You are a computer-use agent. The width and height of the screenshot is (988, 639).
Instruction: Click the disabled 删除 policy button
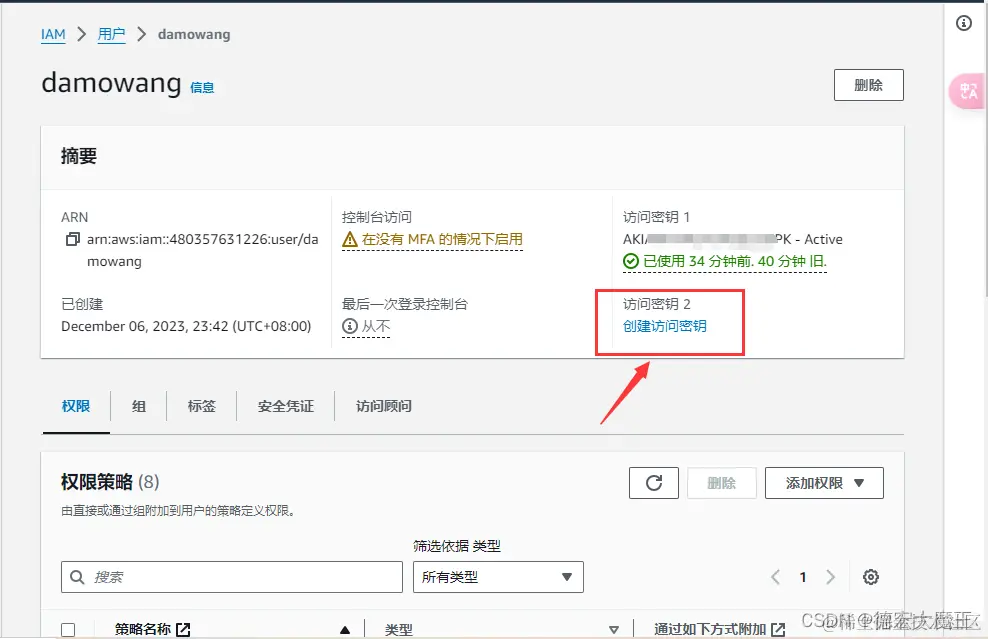point(721,483)
